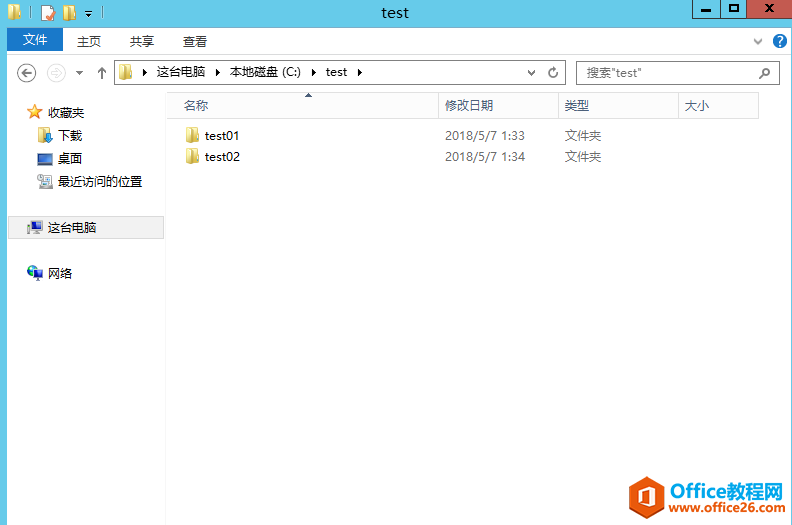
Task: Open 下载 in the navigation pane
Action: point(70,136)
